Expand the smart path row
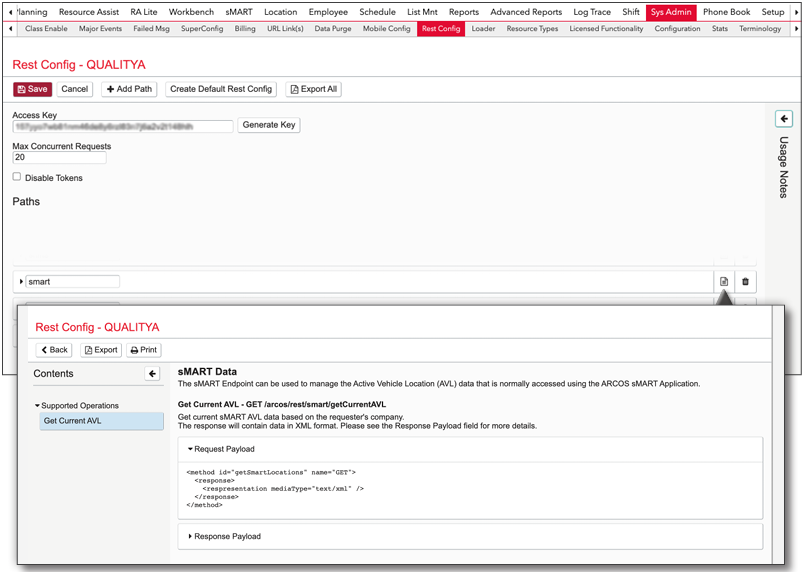The width and height of the screenshot is (806, 572). click(x=21, y=282)
